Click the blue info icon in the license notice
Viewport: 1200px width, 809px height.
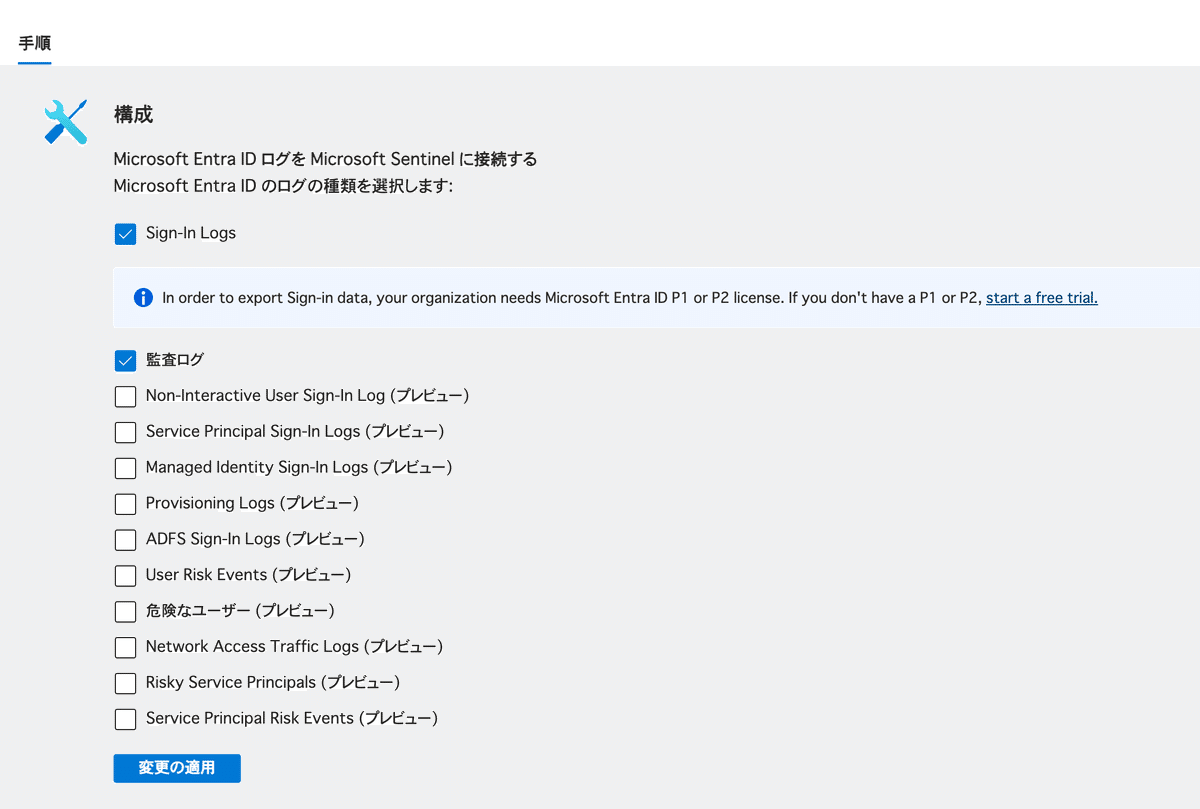pos(143,297)
